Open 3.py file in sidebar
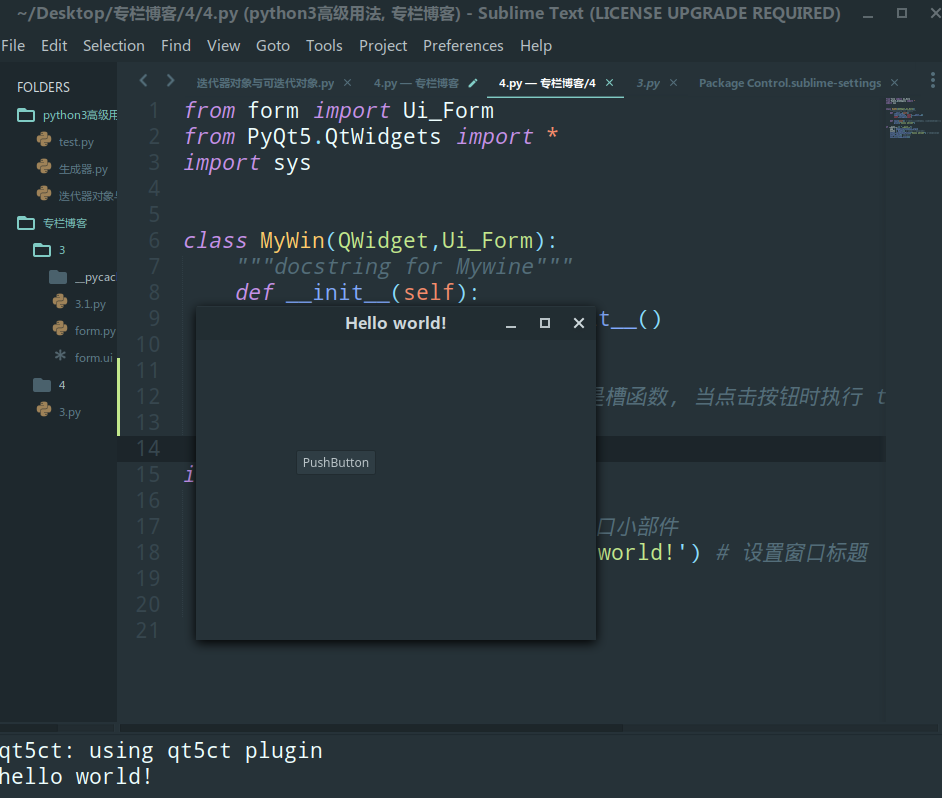 click(70, 412)
